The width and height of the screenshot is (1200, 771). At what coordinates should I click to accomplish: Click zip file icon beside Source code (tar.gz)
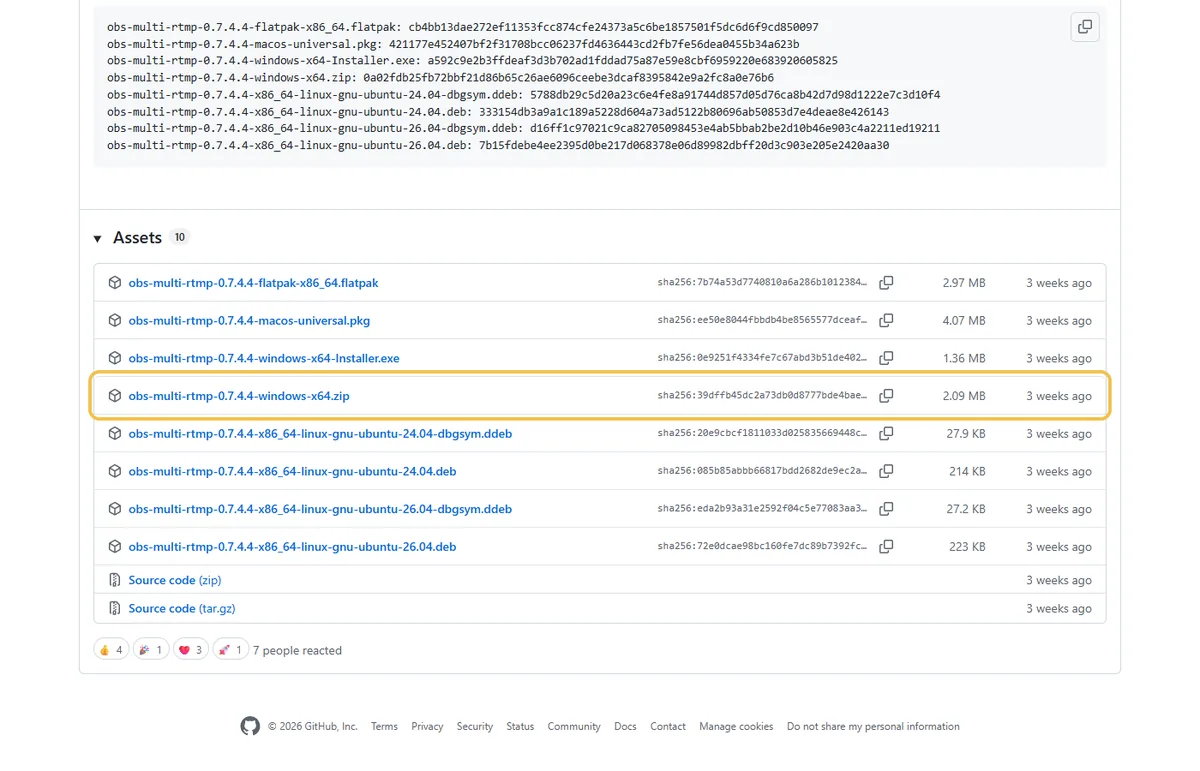[115, 608]
